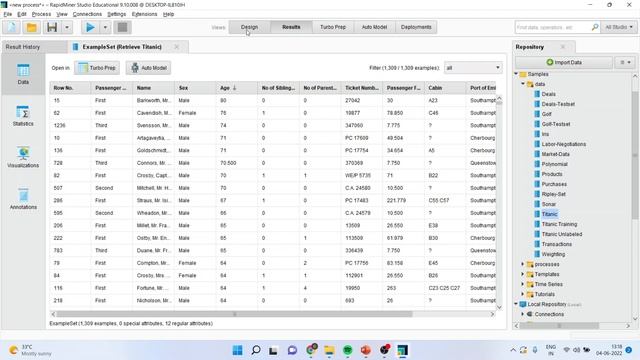Open the Turbo Prep view
The height and width of the screenshot is (360, 640).
pyautogui.click(x=333, y=27)
